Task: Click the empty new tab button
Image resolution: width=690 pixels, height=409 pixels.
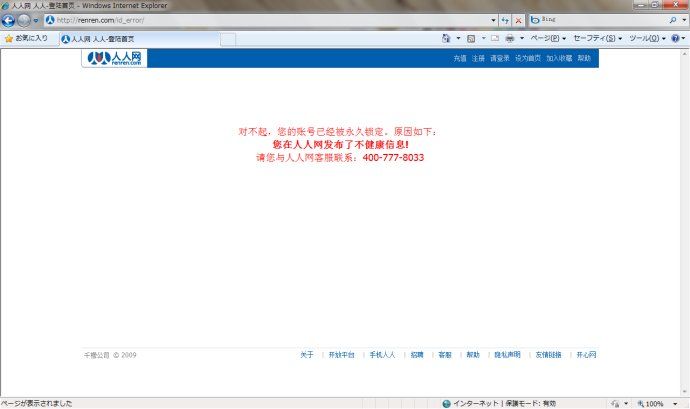Action: (227, 39)
